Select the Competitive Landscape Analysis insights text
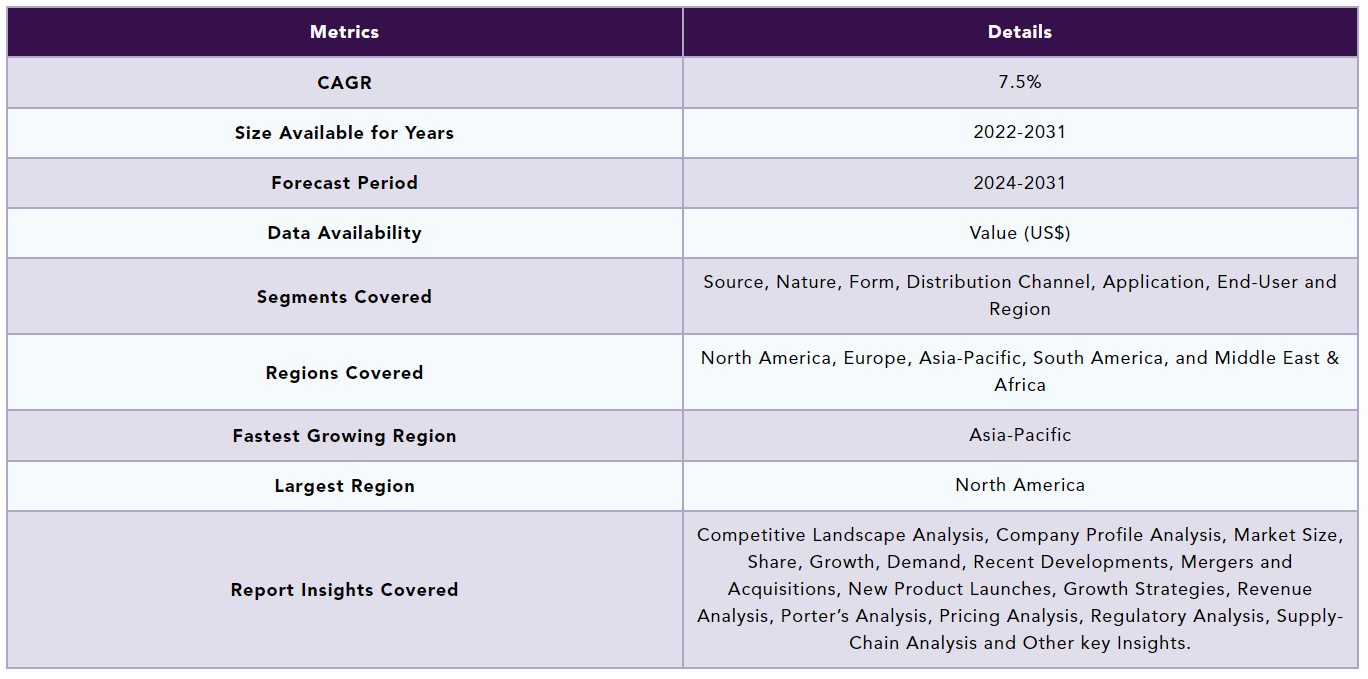Screen dimensions: 1368x679 click(1020, 590)
